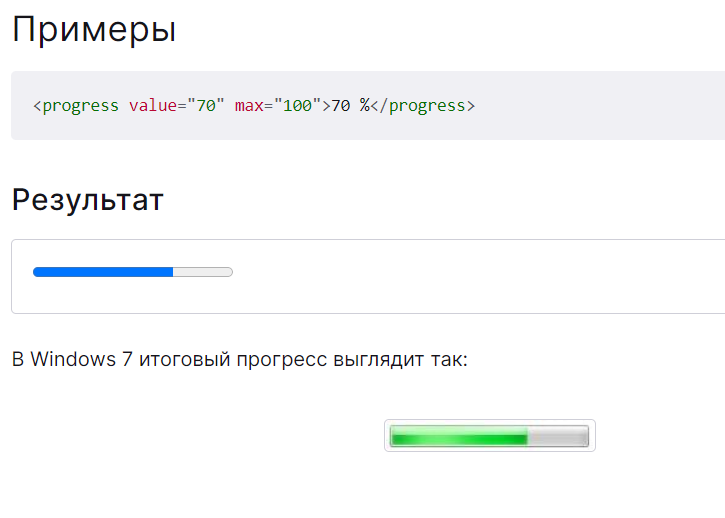Viewport: 725px width, 518px height.
Task: Click the gray end of Windows 7 progress image
Action: [558, 436]
